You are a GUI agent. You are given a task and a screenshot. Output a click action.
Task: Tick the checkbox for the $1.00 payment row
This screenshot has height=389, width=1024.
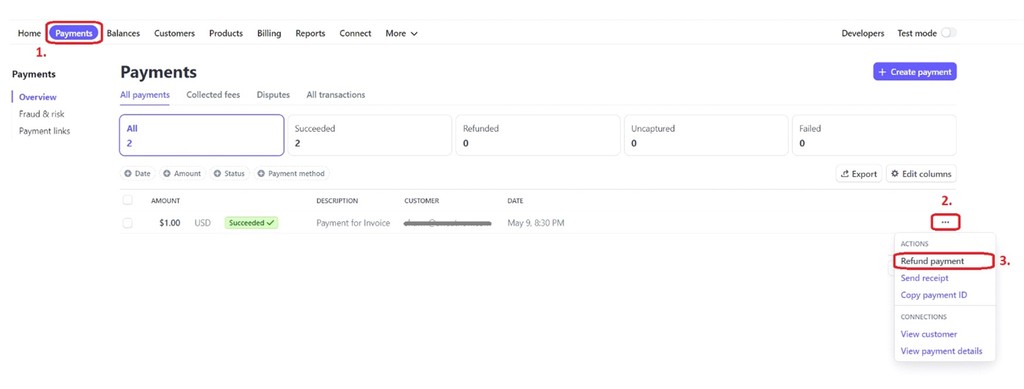click(x=127, y=223)
